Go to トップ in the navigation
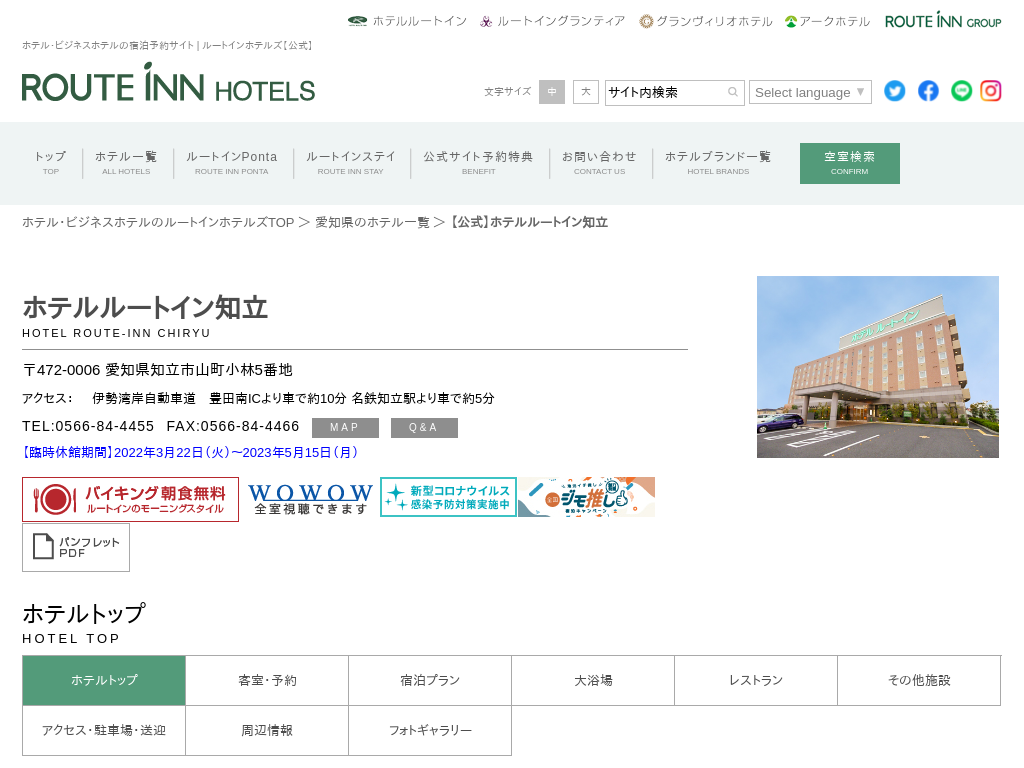The width and height of the screenshot is (1024, 768). 50,163
